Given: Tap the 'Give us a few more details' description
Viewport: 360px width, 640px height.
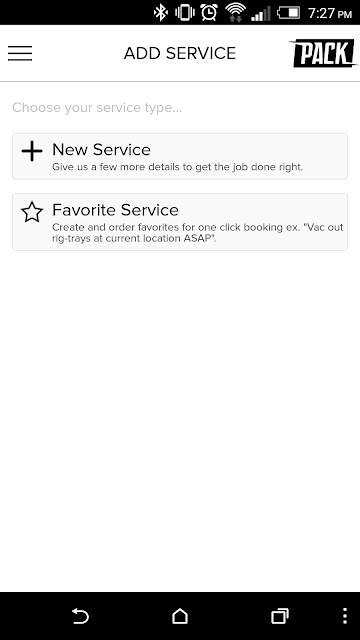Looking at the screenshot, I should [178, 167].
